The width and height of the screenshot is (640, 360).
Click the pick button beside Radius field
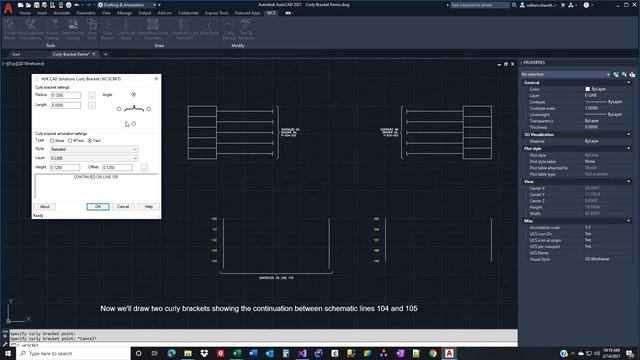pyautogui.click(x=92, y=95)
